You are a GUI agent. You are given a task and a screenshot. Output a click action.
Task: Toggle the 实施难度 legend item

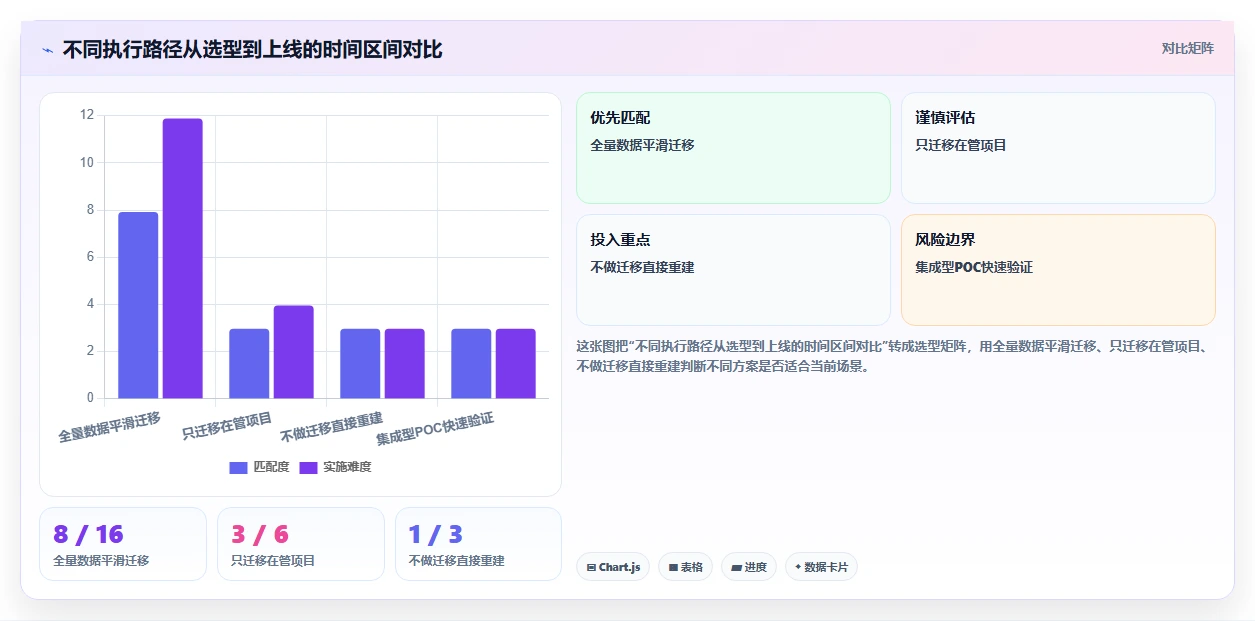[x=335, y=467]
